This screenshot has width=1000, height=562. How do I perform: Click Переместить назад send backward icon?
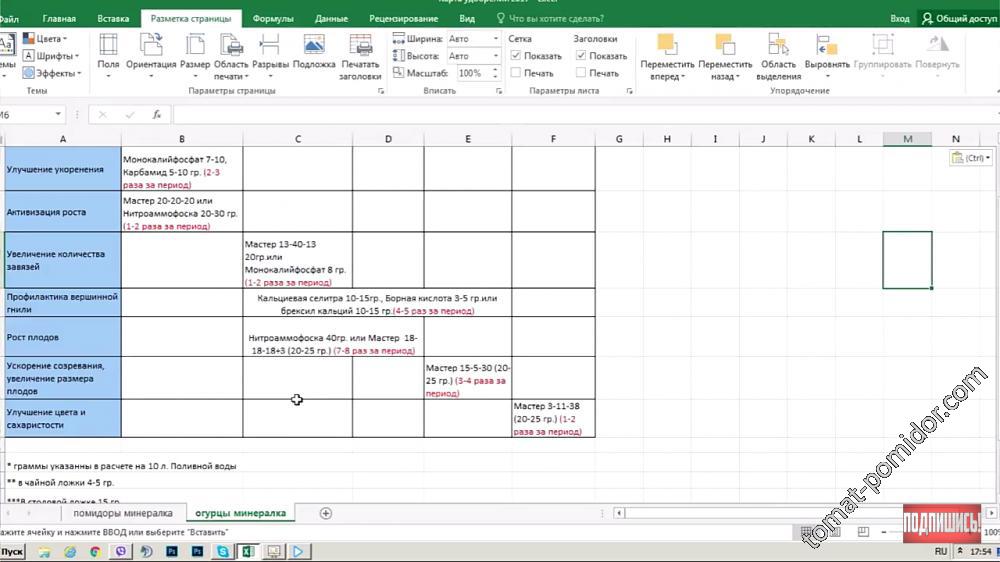pyautogui.click(x=725, y=56)
